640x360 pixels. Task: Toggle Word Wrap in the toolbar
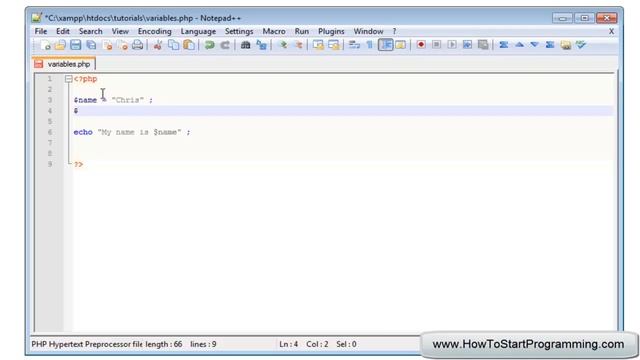354,45
